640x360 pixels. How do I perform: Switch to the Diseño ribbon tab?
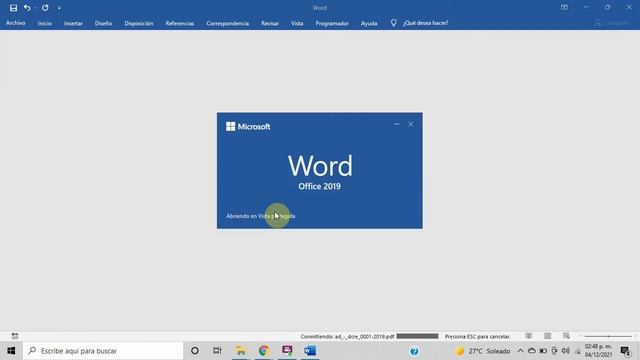pos(103,23)
